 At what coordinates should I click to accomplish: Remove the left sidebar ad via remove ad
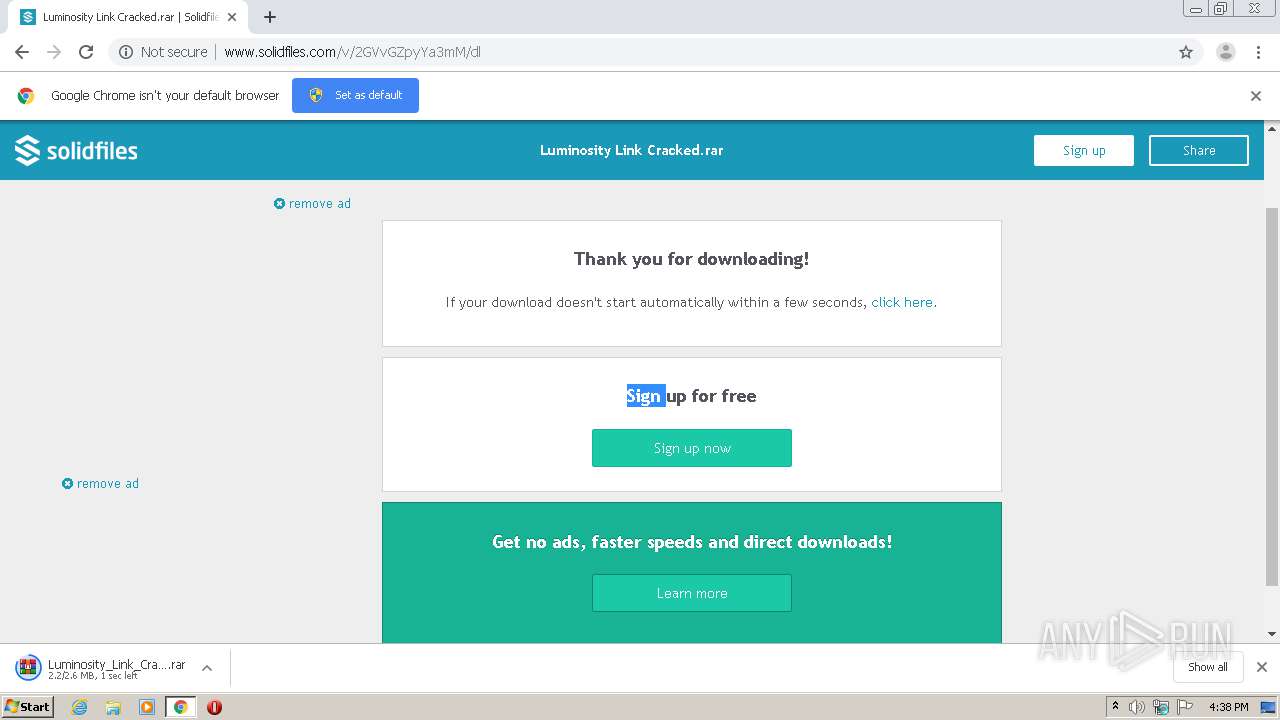click(x=100, y=483)
